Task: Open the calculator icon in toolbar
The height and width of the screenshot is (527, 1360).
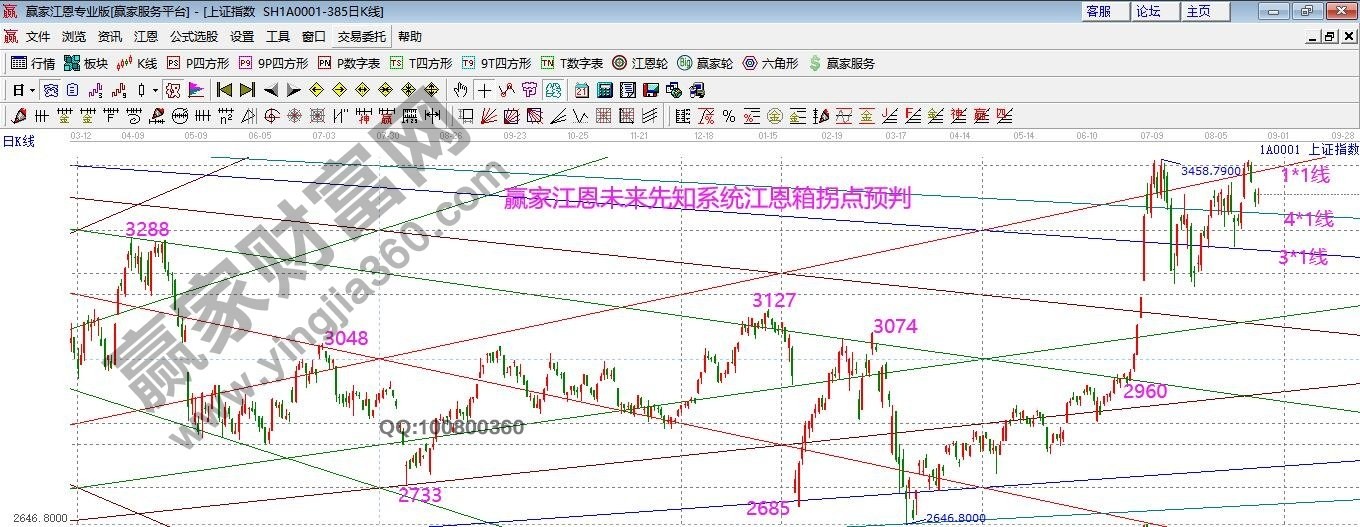Action: (604, 90)
